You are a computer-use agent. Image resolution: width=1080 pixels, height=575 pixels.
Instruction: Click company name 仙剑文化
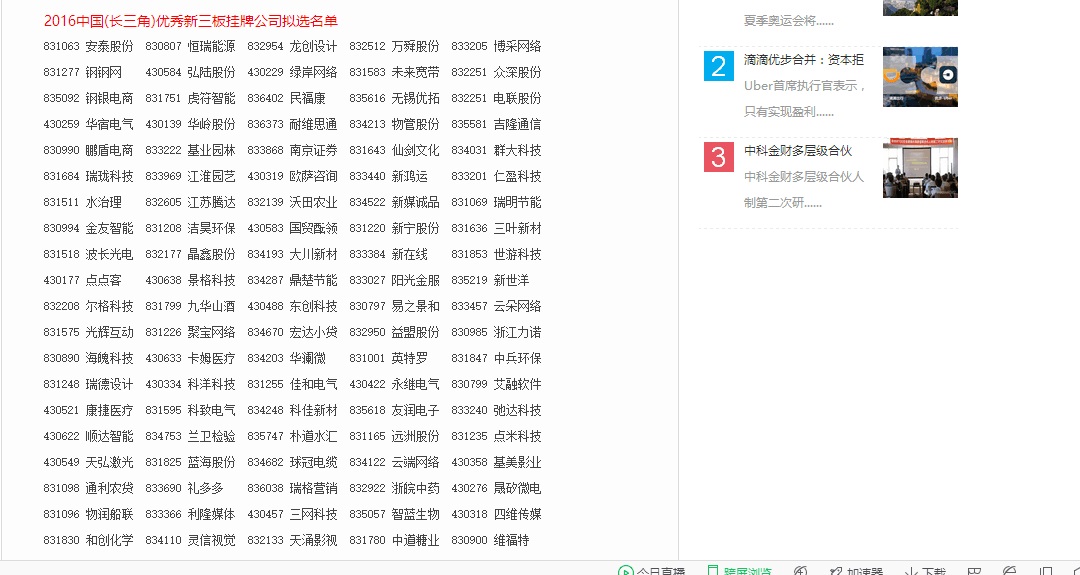[415, 150]
